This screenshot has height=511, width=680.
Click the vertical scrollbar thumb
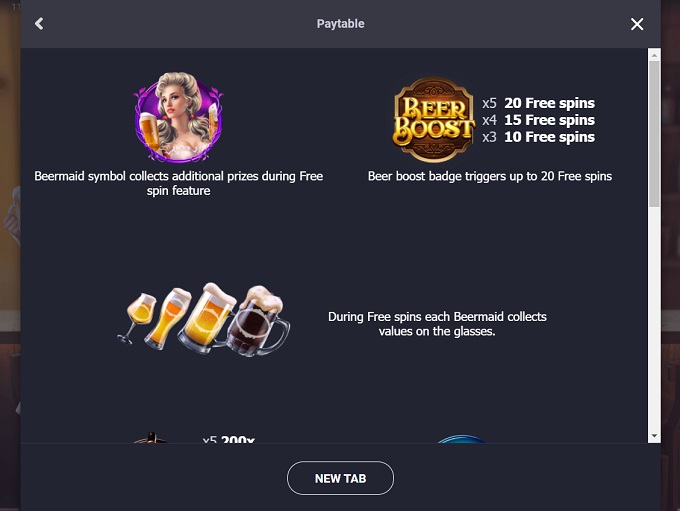point(654,134)
